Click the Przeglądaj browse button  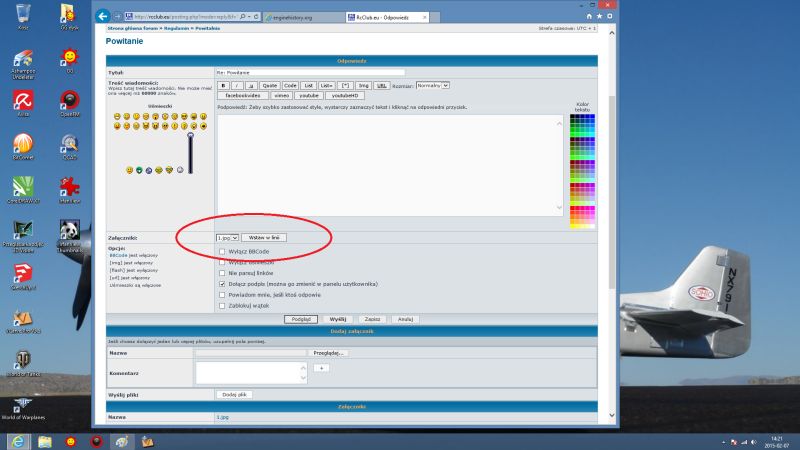[328, 353]
